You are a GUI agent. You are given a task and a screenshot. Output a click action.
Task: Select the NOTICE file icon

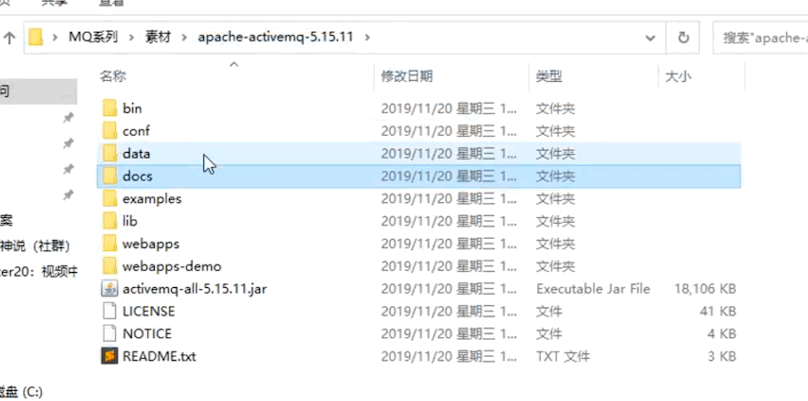click(x=109, y=334)
